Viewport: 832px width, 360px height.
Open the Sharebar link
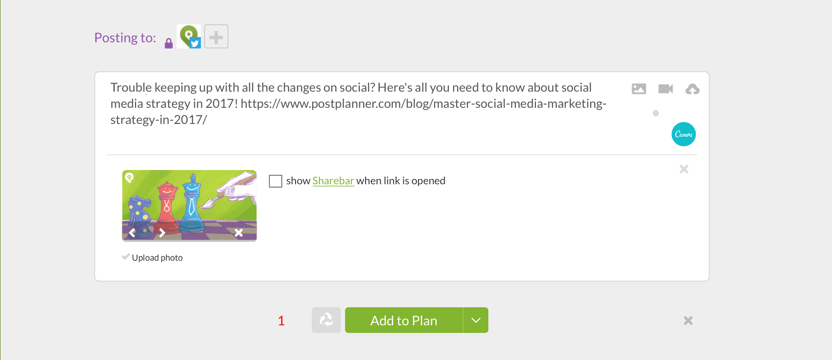333,181
